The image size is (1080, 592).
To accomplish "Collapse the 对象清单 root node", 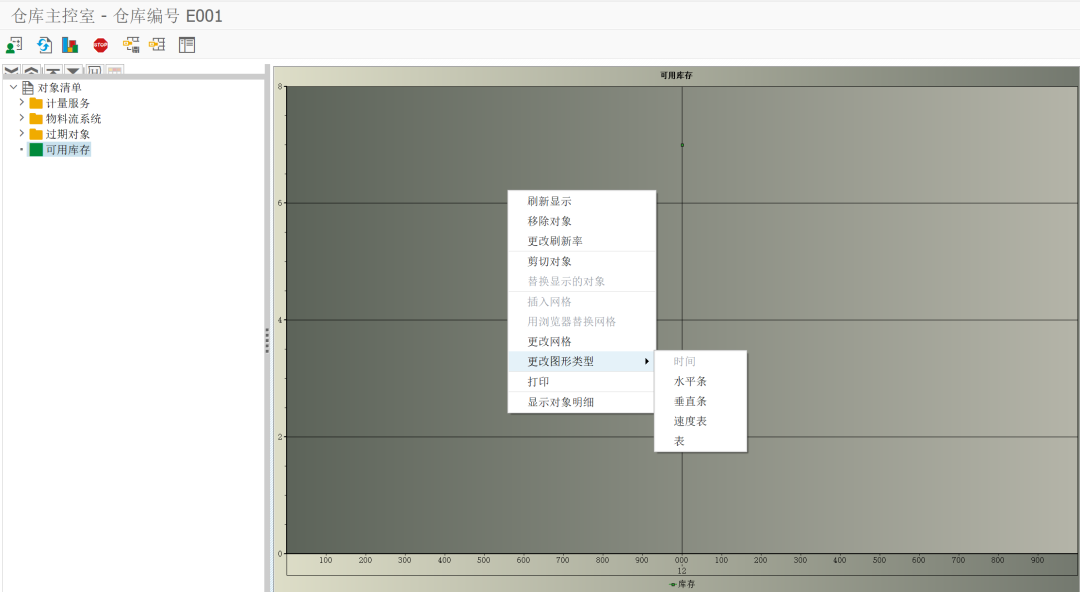I will point(13,88).
